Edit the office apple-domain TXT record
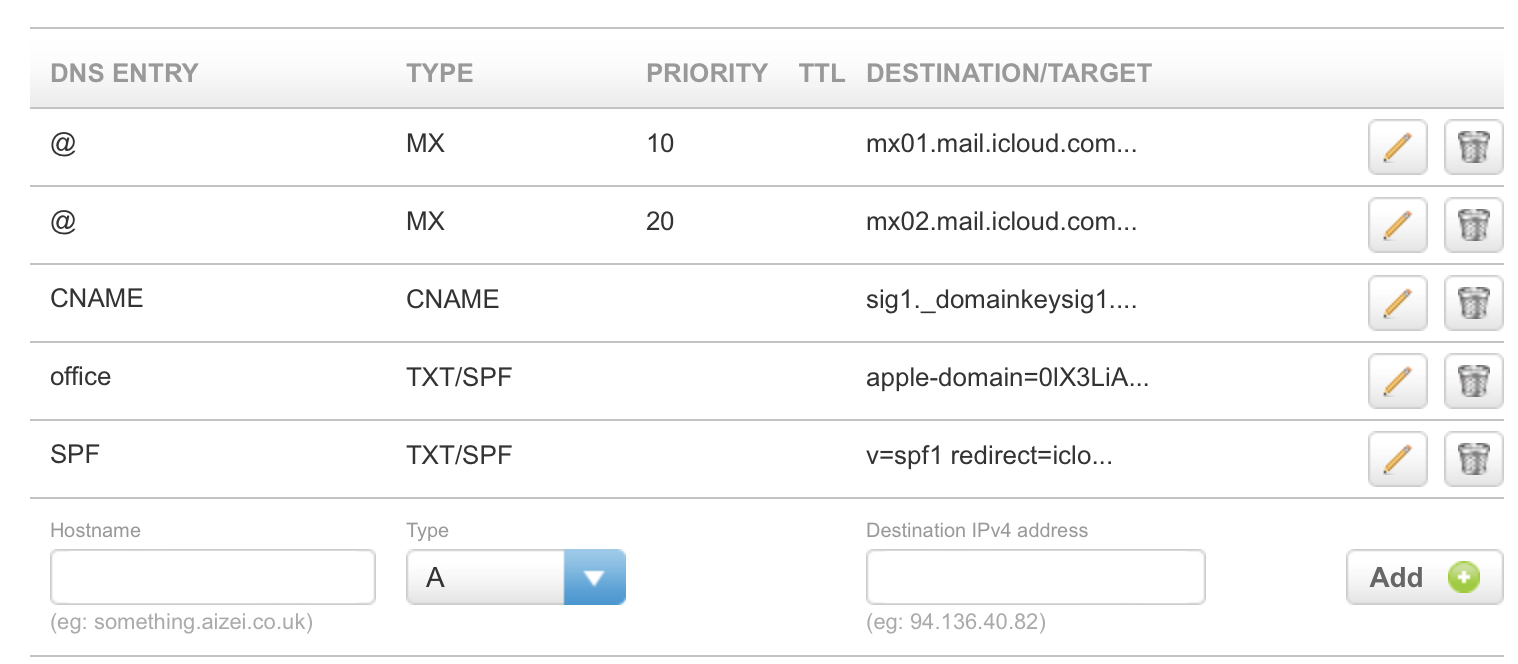The height and width of the screenshot is (664, 1518). point(1397,380)
